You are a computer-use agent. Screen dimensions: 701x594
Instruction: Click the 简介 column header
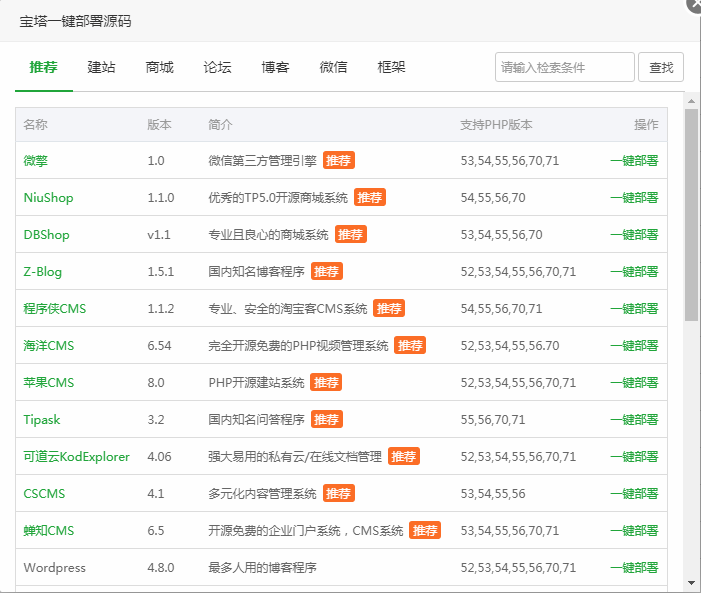pos(220,125)
